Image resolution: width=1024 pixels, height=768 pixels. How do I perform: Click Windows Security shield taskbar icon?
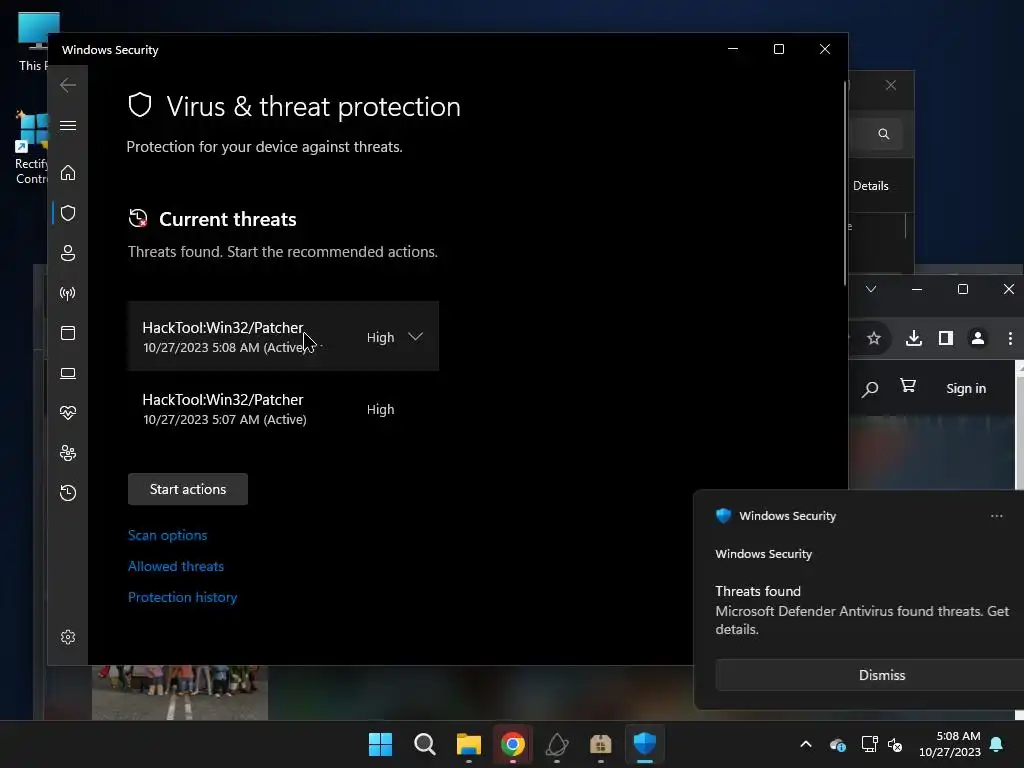click(x=645, y=744)
